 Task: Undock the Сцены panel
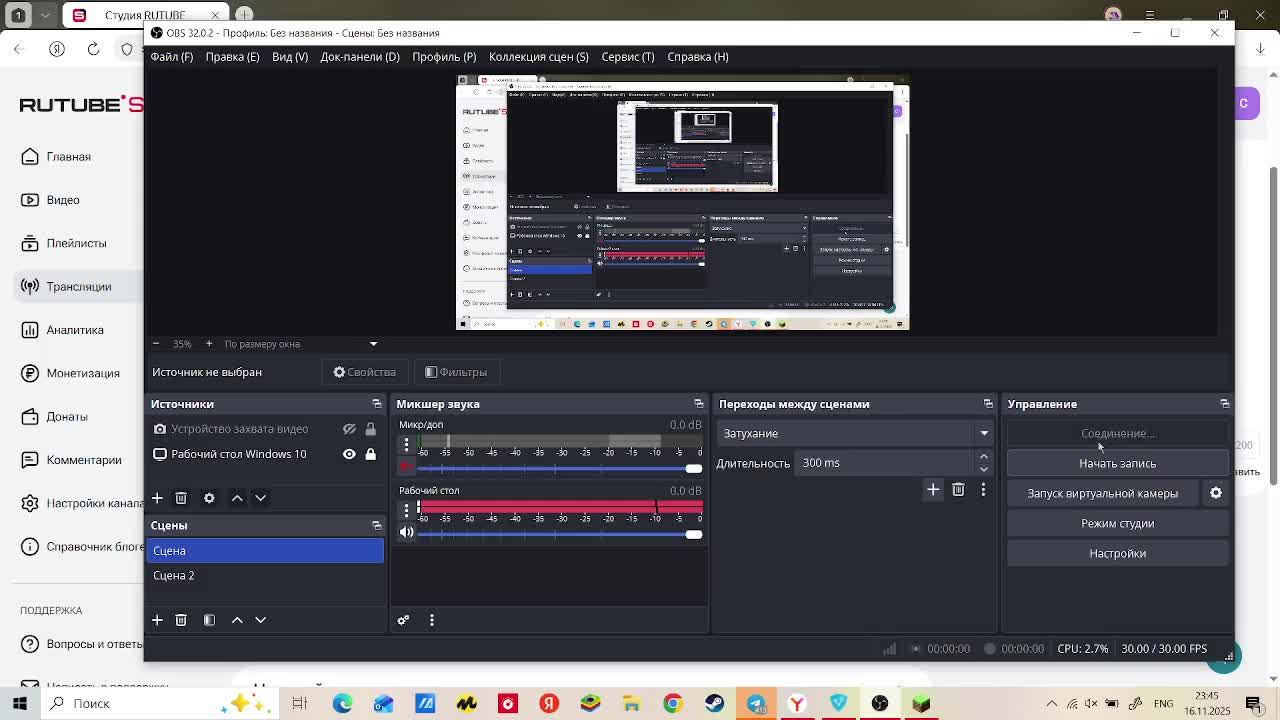pos(377,525)
